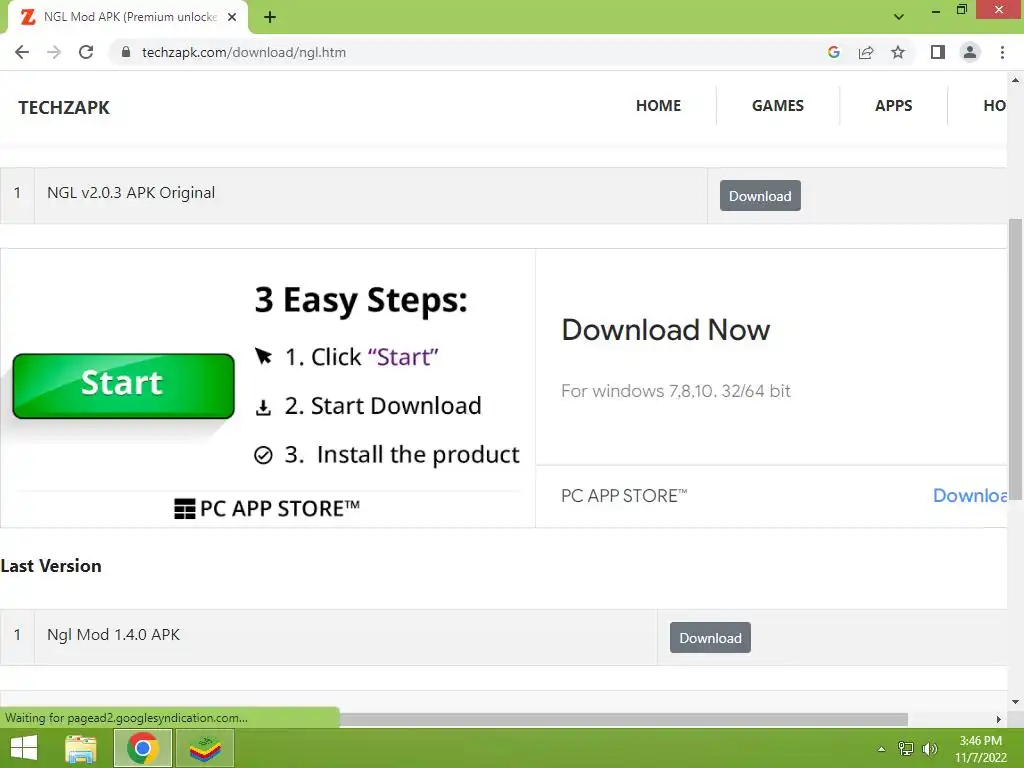Click the TECHZAPK site logo

point(64,107)
